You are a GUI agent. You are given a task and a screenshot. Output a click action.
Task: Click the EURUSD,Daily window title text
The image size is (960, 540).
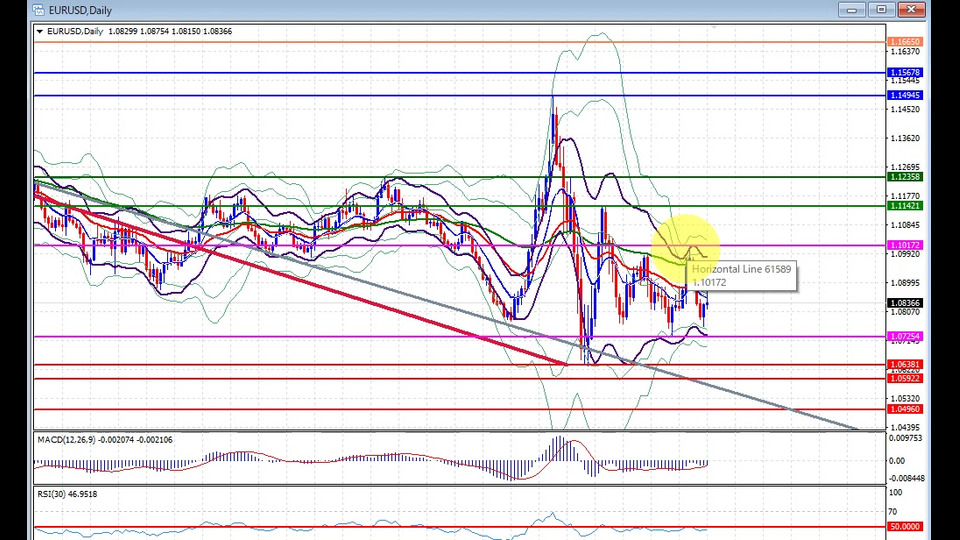point(80,10)
